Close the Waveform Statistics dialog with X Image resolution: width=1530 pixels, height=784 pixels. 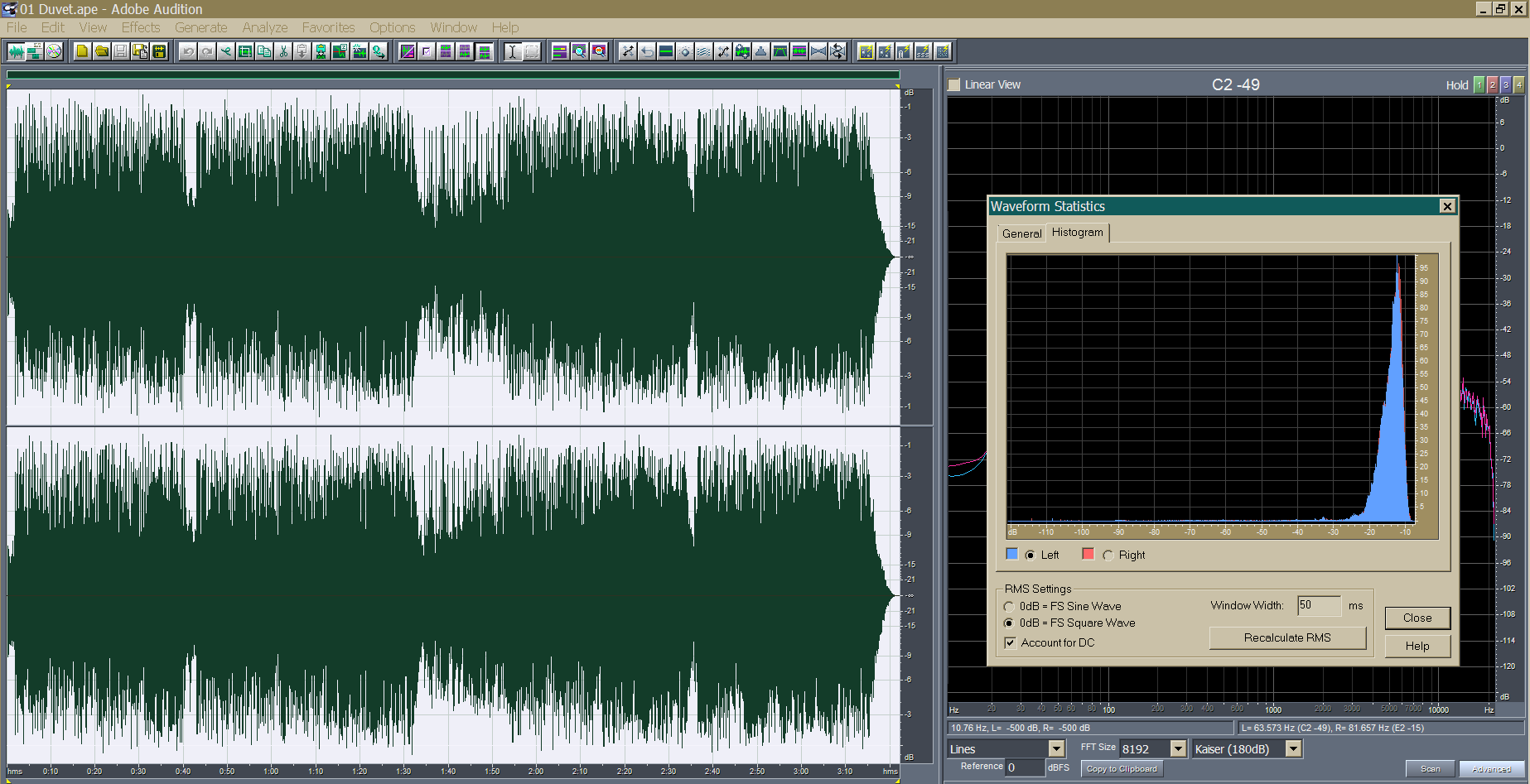1447,206
